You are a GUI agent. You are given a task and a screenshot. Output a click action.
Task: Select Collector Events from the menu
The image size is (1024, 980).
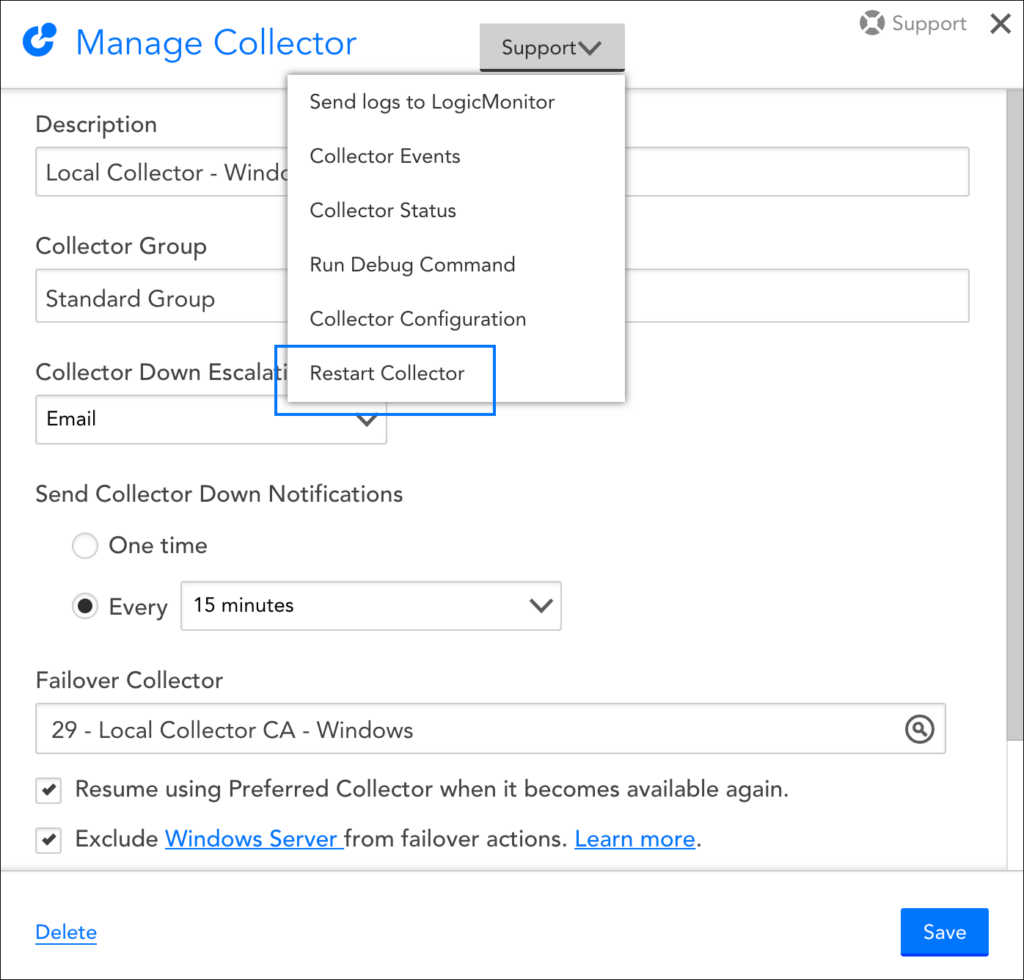coord(385,156)
